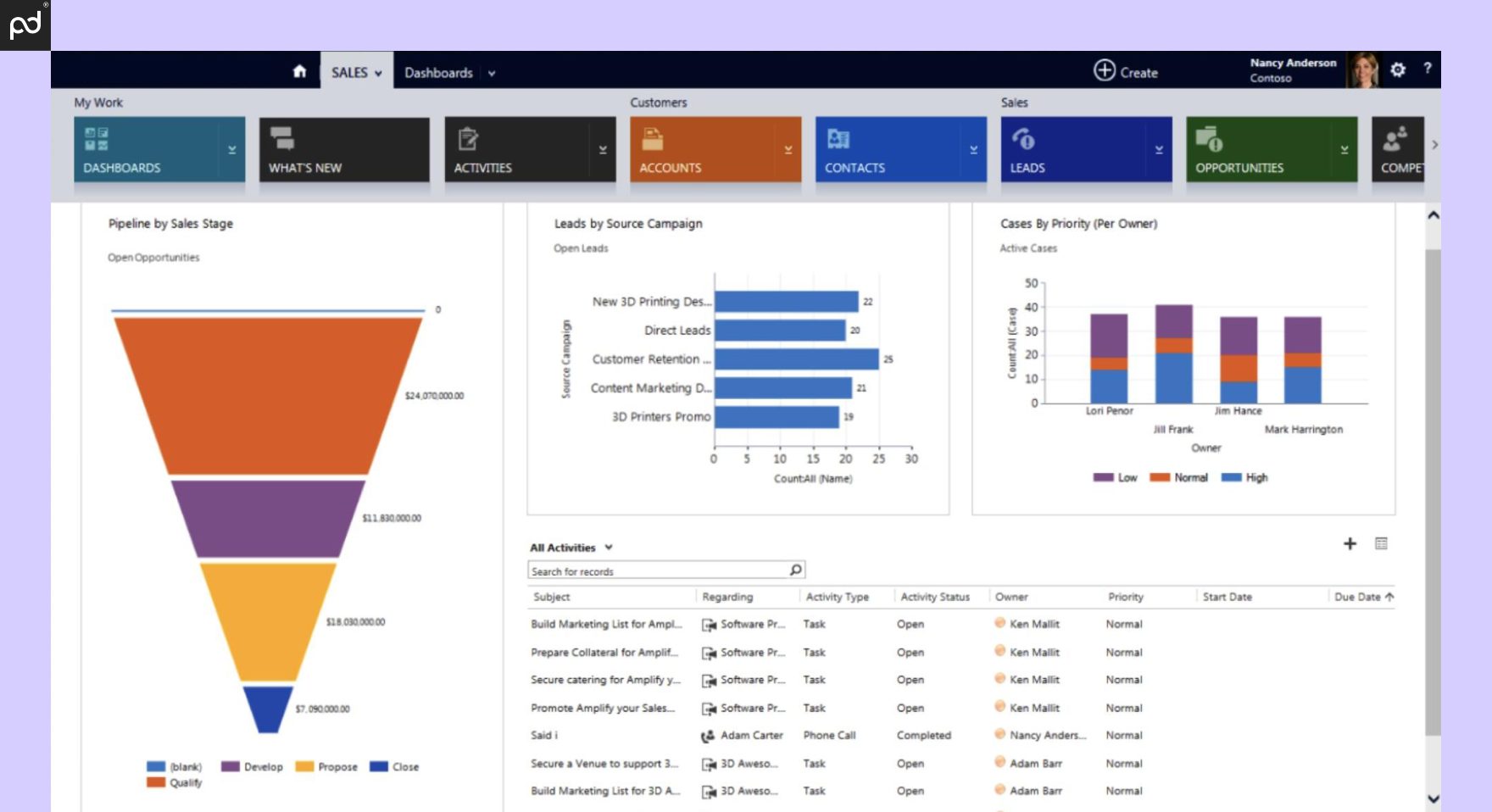Viewport: 1492px width, 812px height.
Task: Click the Home icon in navigation bar
Action: pos(299,71)
